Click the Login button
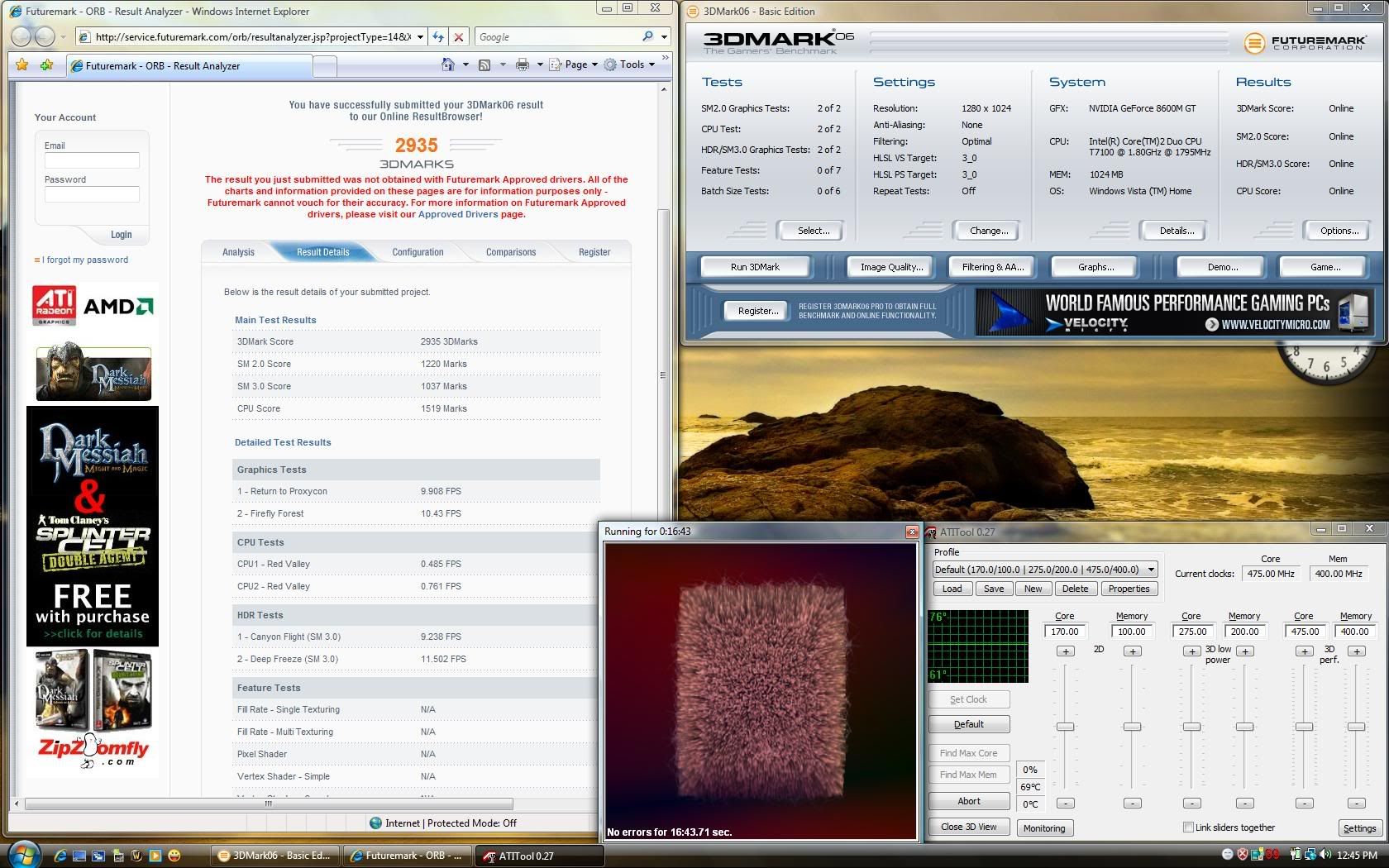The height and width of the screenshot is (868, 1389). coord(122,235)
